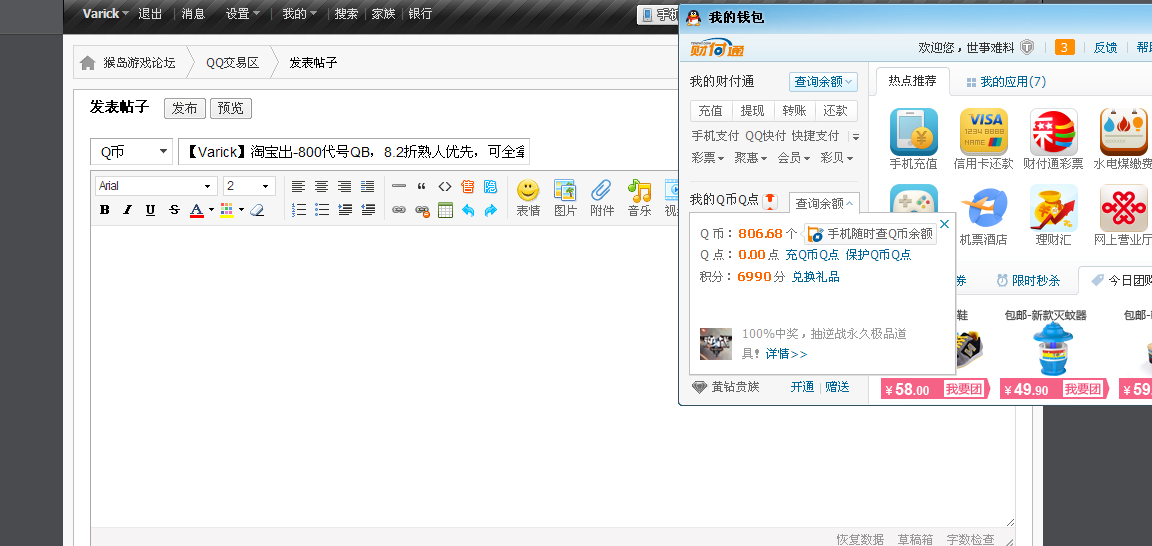Screen dimensions: 1152x546
Task: Open 理财汇 finance app
Action: pyautogui.click(x=1053, y=215)
